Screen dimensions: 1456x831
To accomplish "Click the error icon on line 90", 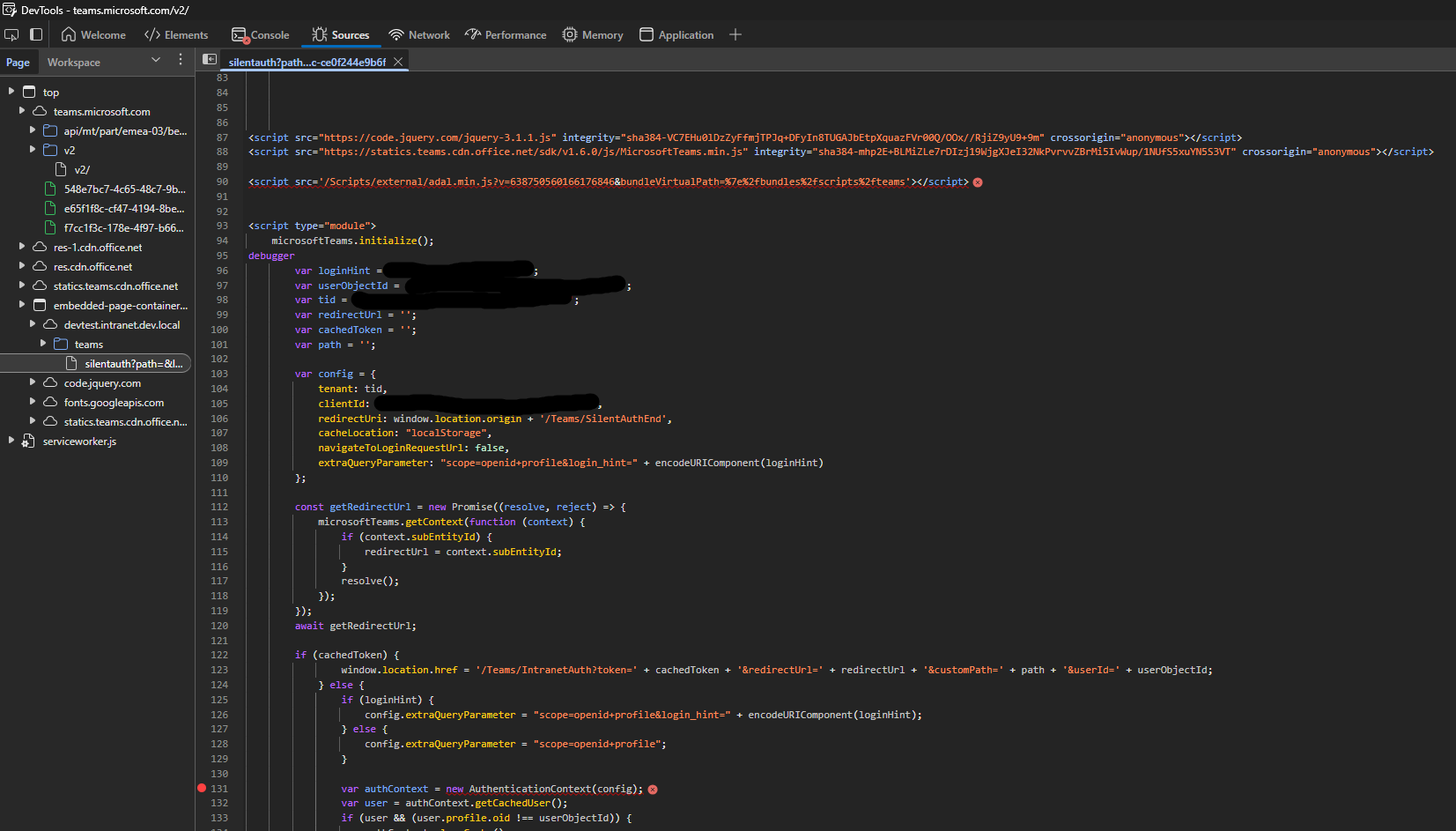I will [978, 182].
